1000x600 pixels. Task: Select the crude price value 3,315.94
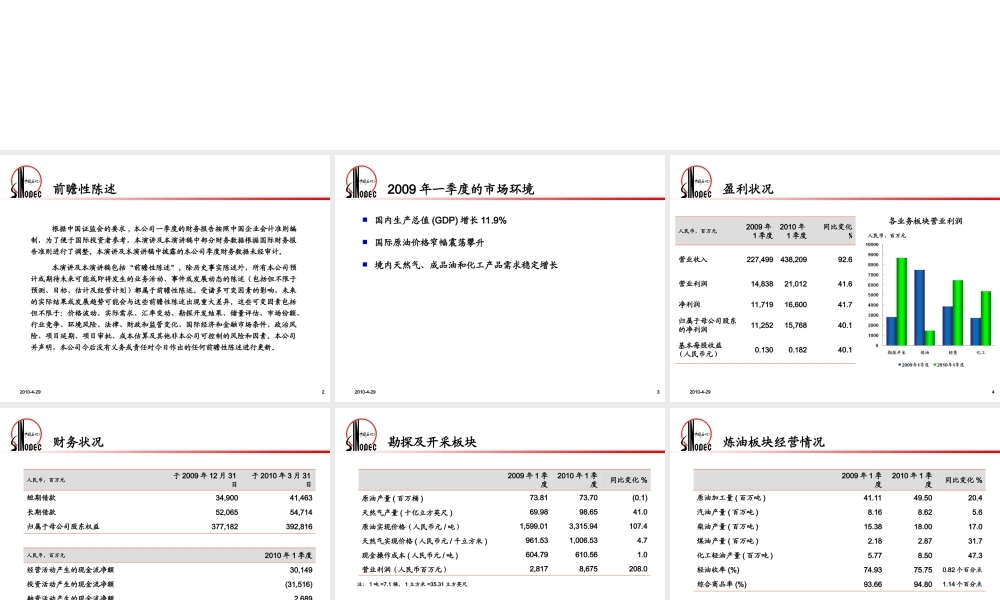(x=584, y=527)
